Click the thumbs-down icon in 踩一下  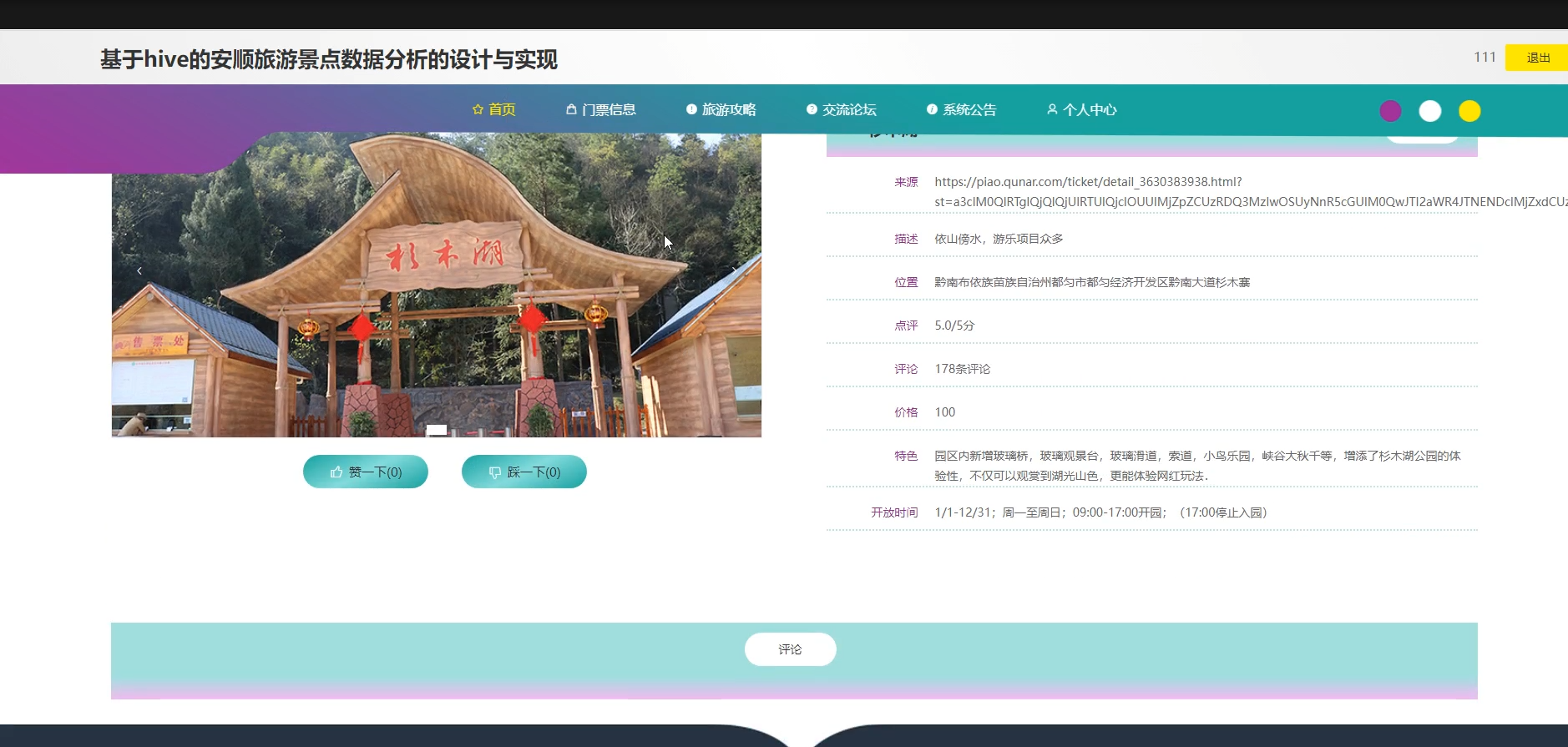pos(495,472)
